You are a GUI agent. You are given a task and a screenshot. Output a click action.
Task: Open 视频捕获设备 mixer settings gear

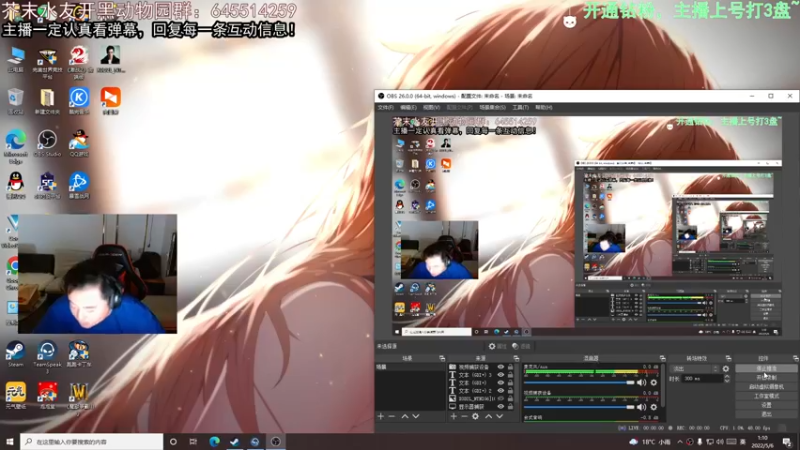654,407
